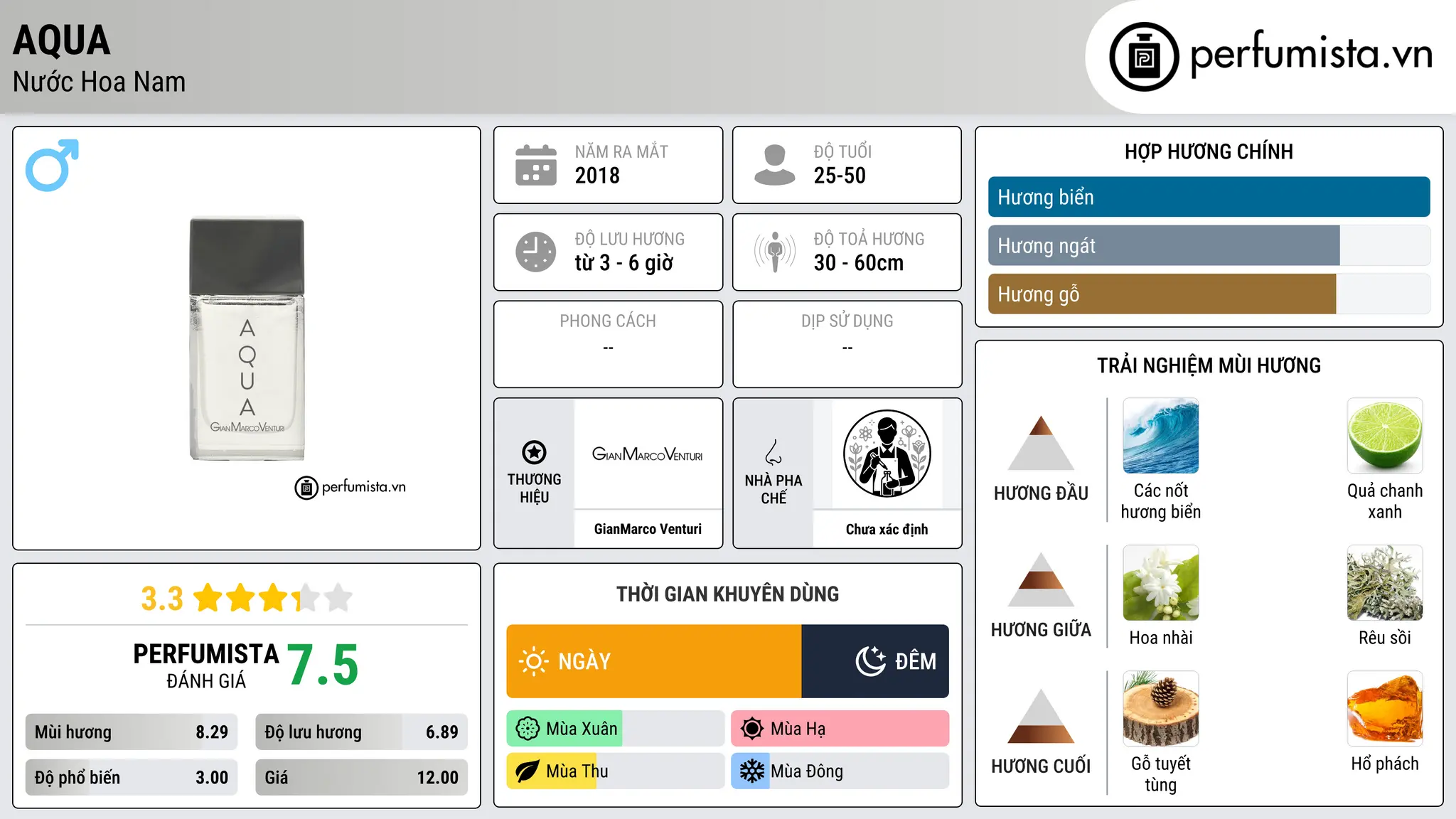Image resolution: width=1456 pixels, height=819 pixels.
Task: Click the Hương gỗ accord bar
Action: click(1209, 294)
